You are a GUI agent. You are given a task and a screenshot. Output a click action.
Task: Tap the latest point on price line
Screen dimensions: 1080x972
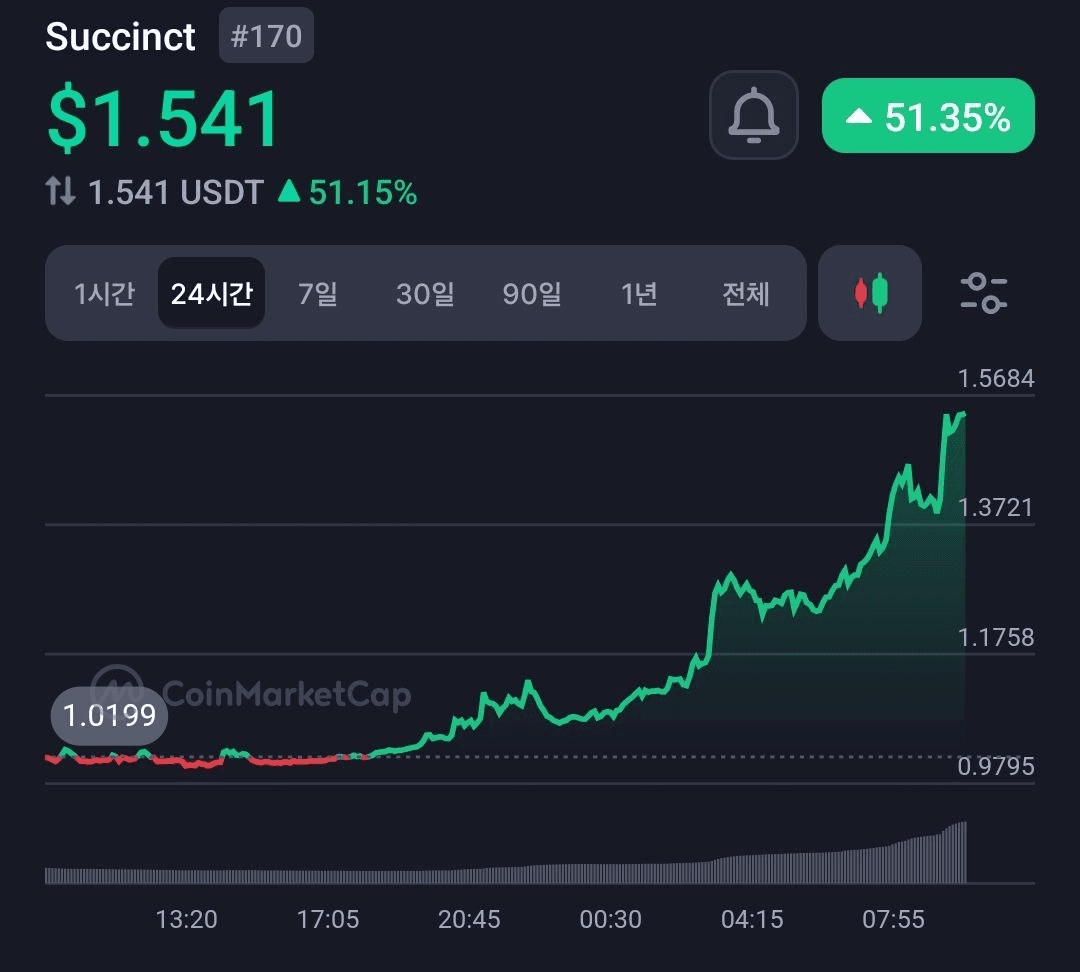point(964,413)
